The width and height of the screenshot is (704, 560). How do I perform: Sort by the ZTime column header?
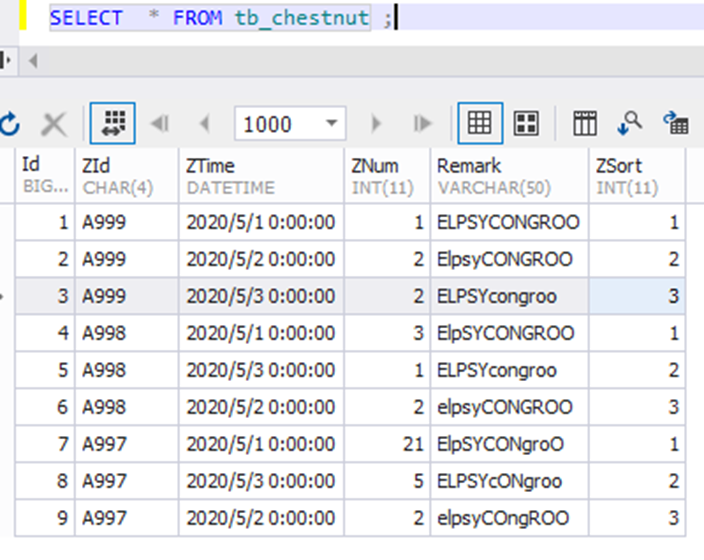261,176
